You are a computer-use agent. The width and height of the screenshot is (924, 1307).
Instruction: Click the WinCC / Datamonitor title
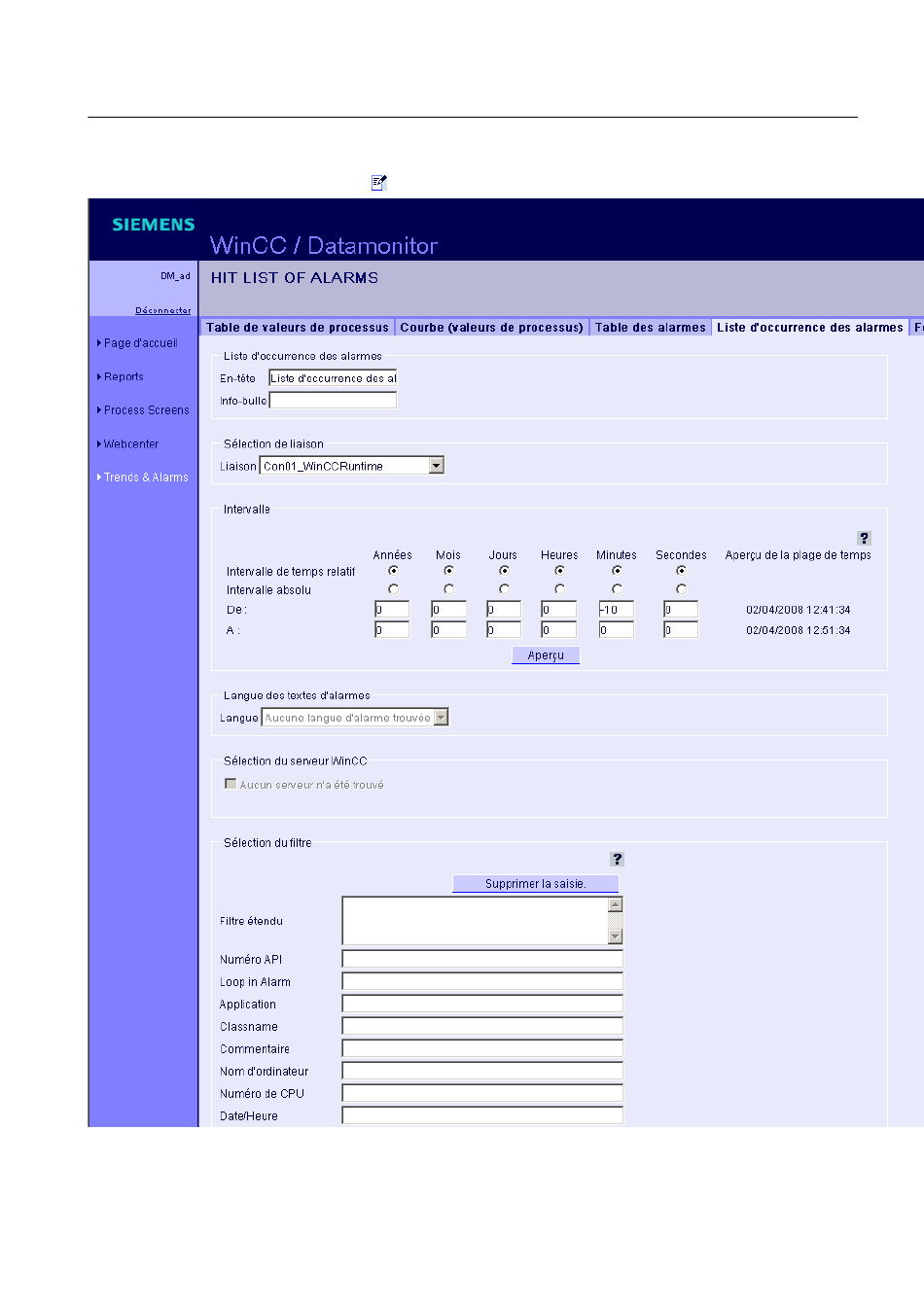tap(324, 245)
